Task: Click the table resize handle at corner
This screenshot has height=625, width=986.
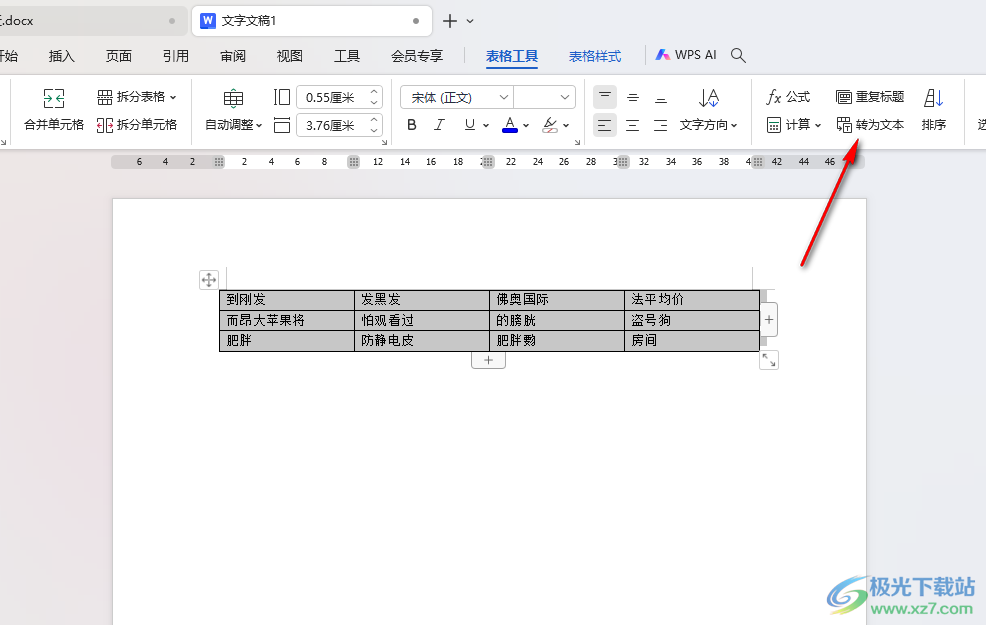Action: [x=769, y=360]
